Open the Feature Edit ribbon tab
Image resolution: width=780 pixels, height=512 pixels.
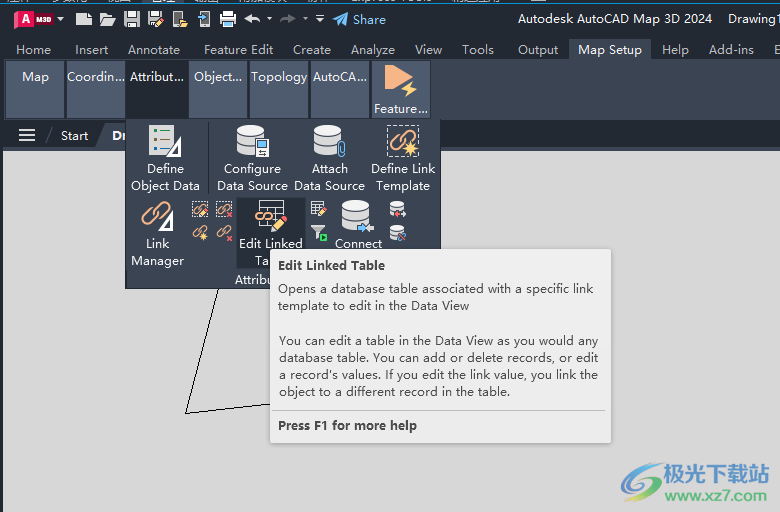[238, 50]
